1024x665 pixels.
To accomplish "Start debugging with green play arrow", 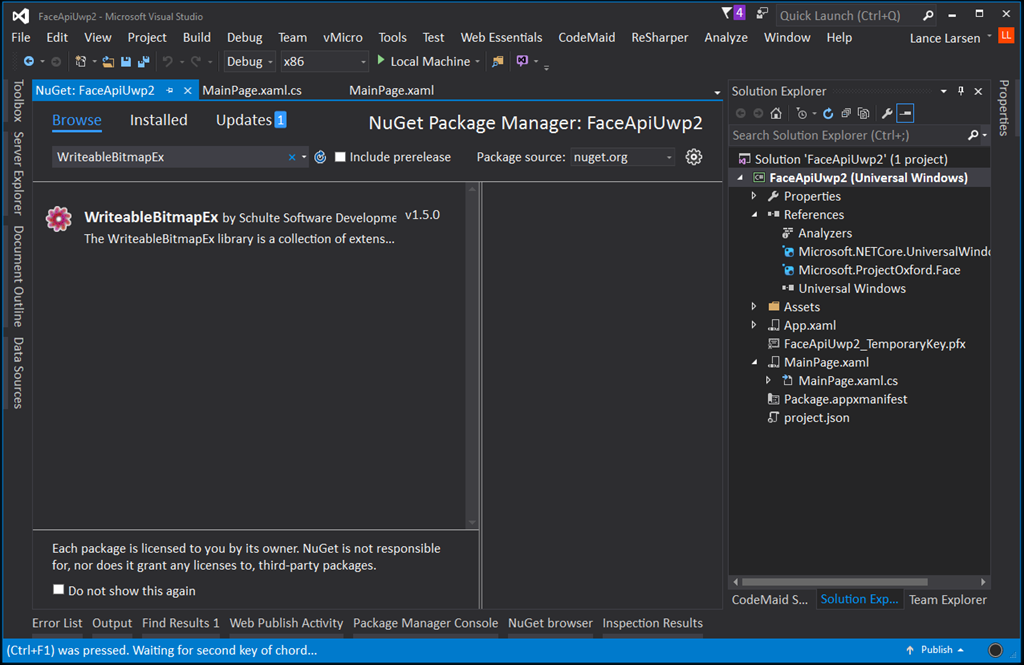I will tap(381, 61).
